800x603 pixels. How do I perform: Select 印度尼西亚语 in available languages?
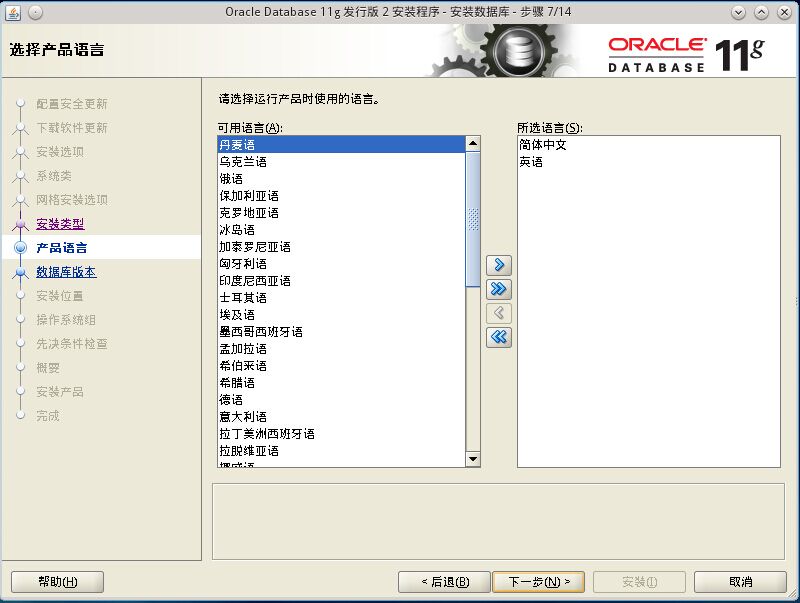point(341,281)
